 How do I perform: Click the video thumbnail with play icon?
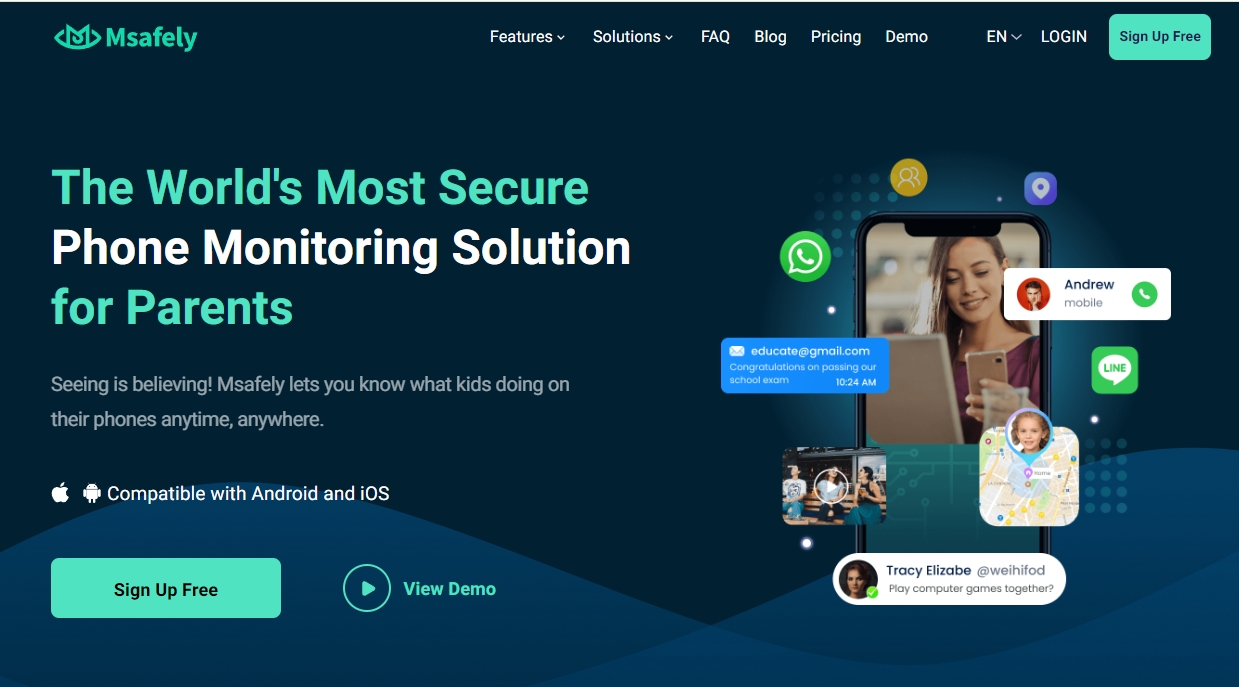(x=834, y=486)
